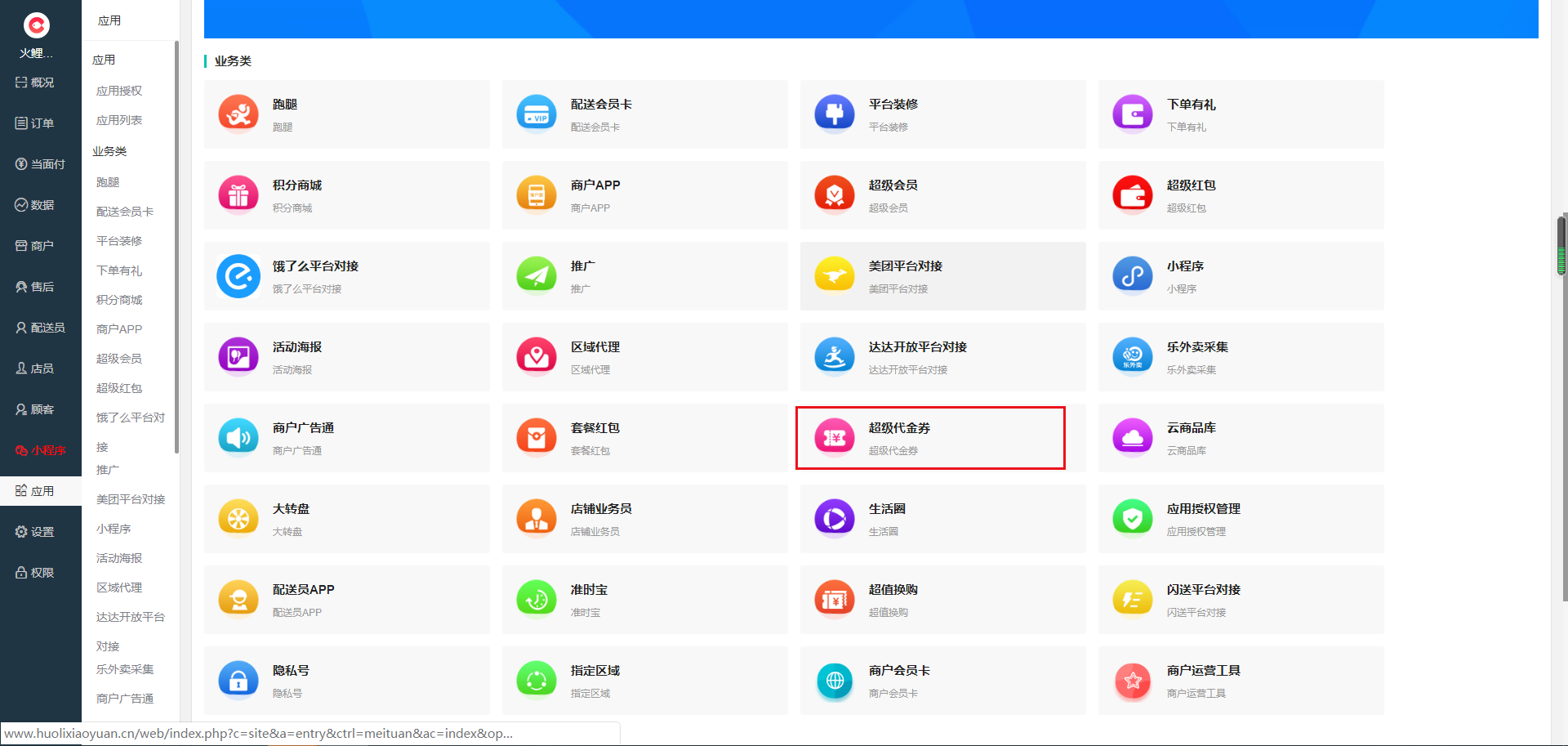Open the 商户会员卡 globe icon
The image size is (1568, 746).
point(835,680)
